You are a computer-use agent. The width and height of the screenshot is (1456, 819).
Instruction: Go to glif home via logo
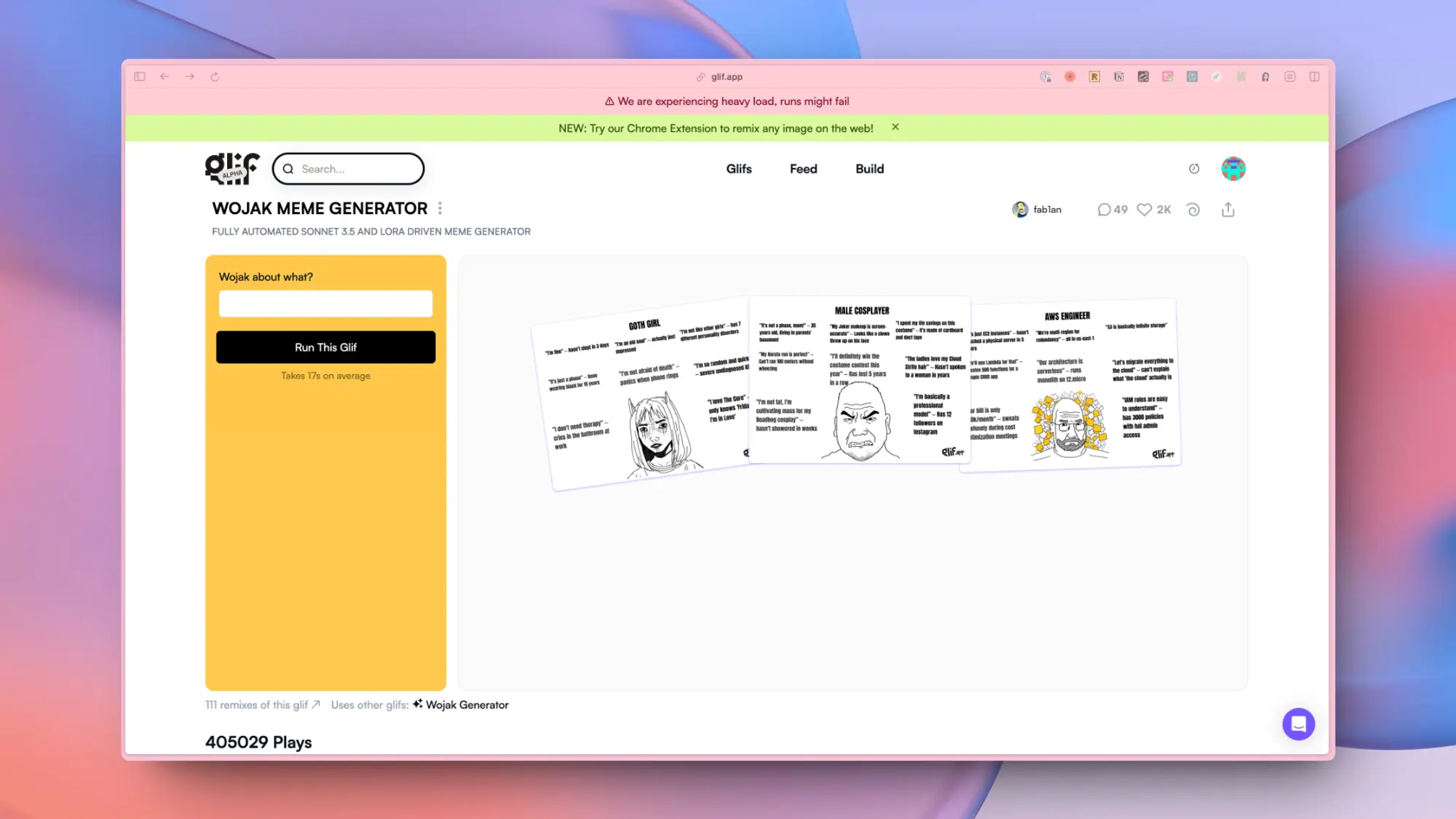[x=232, y=168]
